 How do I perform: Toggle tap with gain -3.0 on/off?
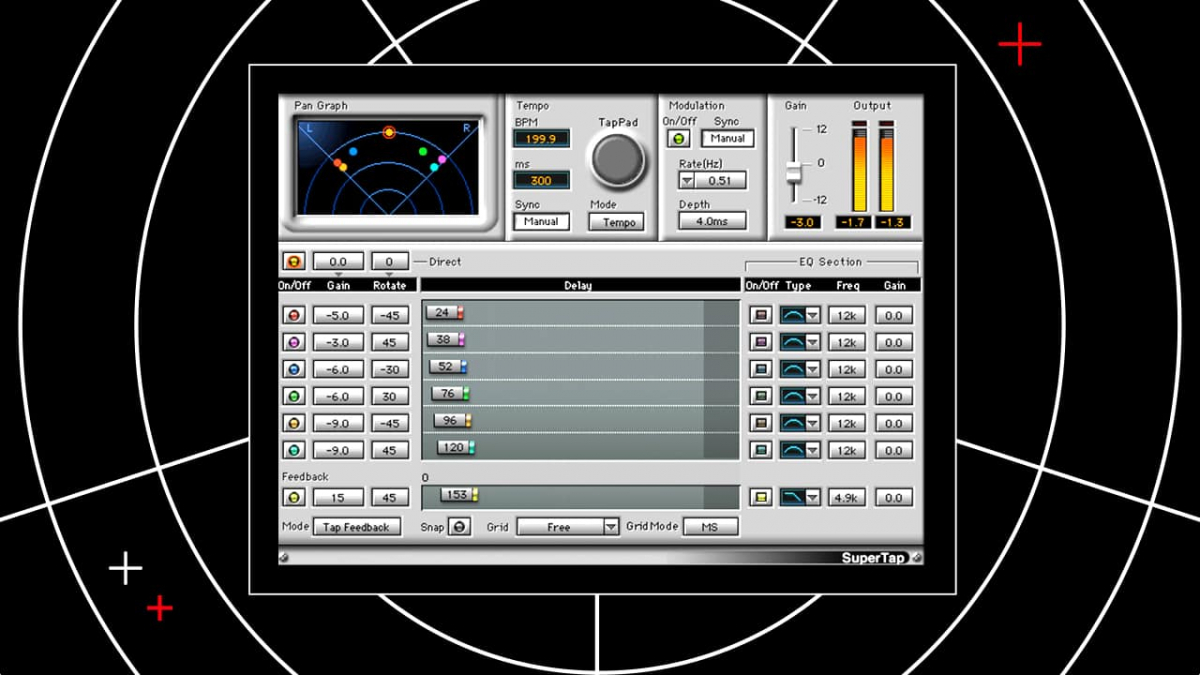[294, 342]
